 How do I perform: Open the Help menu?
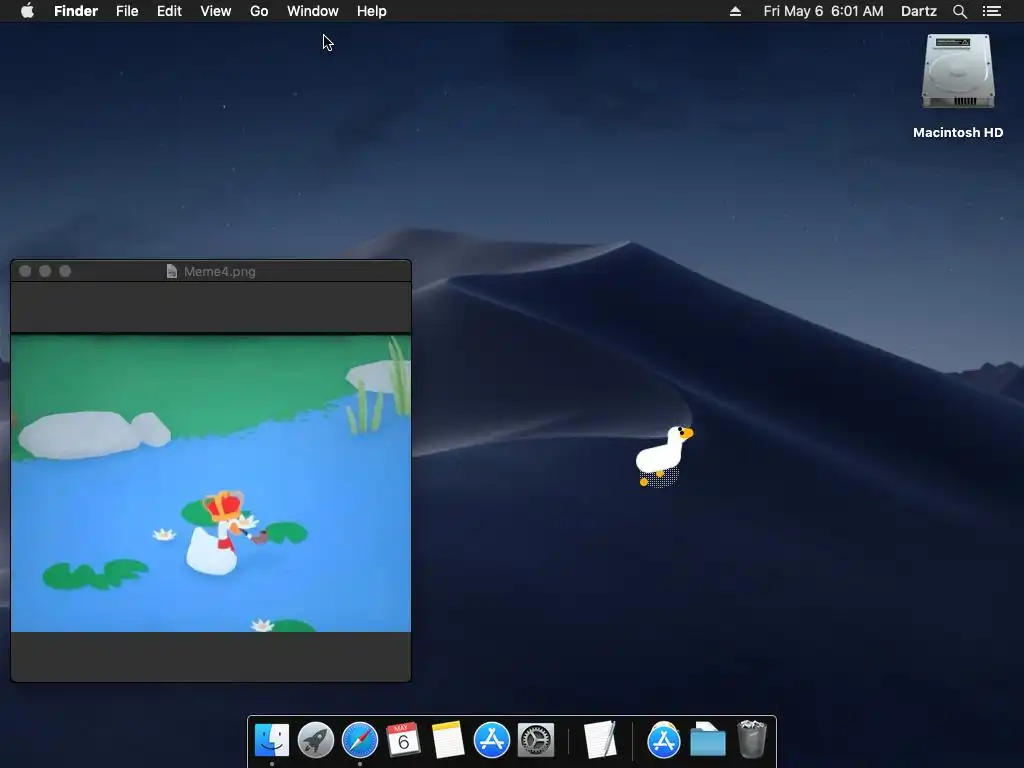tap(372, 11)
